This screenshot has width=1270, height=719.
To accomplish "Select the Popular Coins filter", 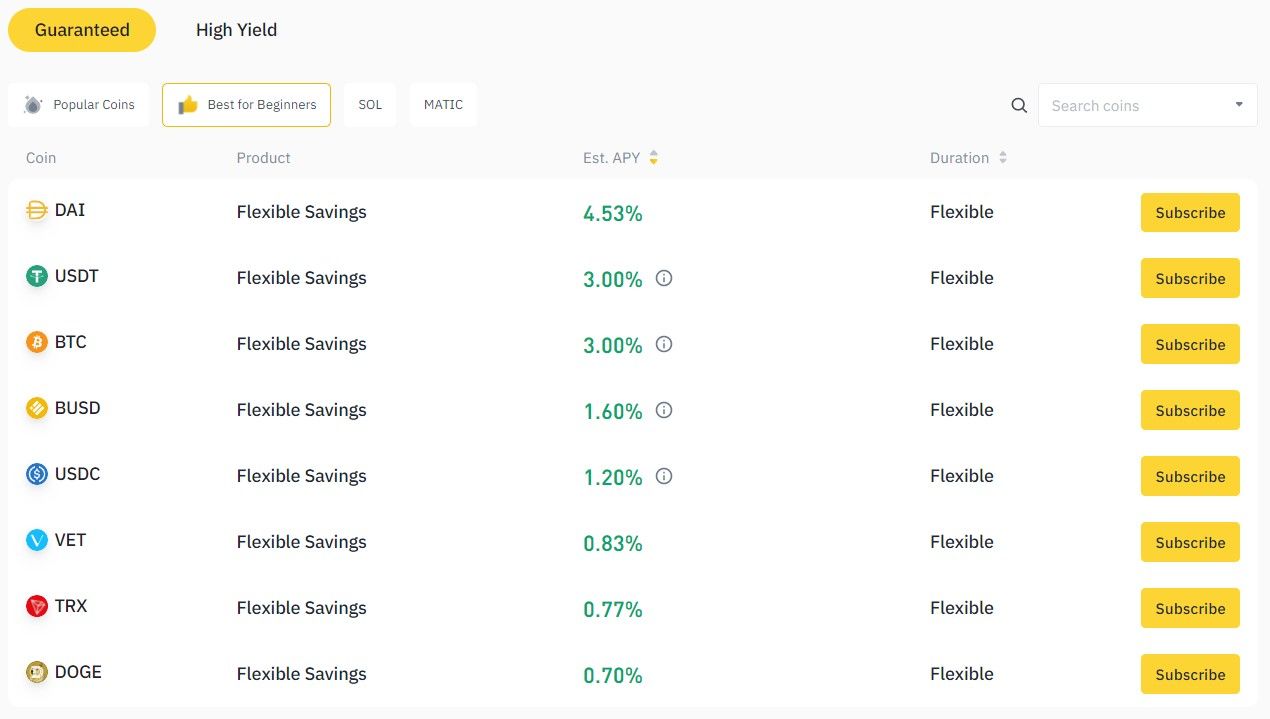I will 78,105.
